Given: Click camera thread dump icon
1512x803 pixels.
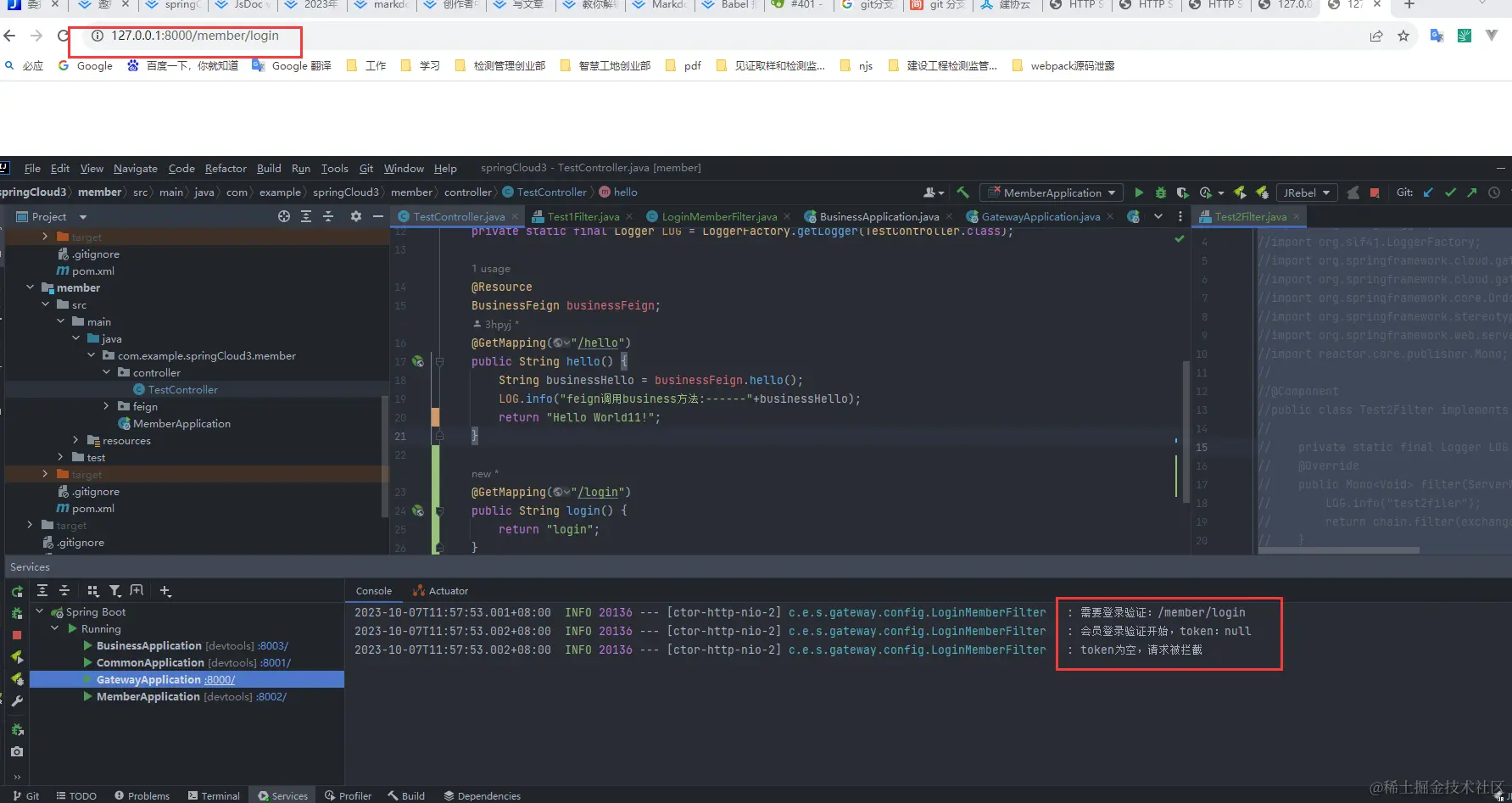Looking at the screenshot, I should tap(17, 751).
